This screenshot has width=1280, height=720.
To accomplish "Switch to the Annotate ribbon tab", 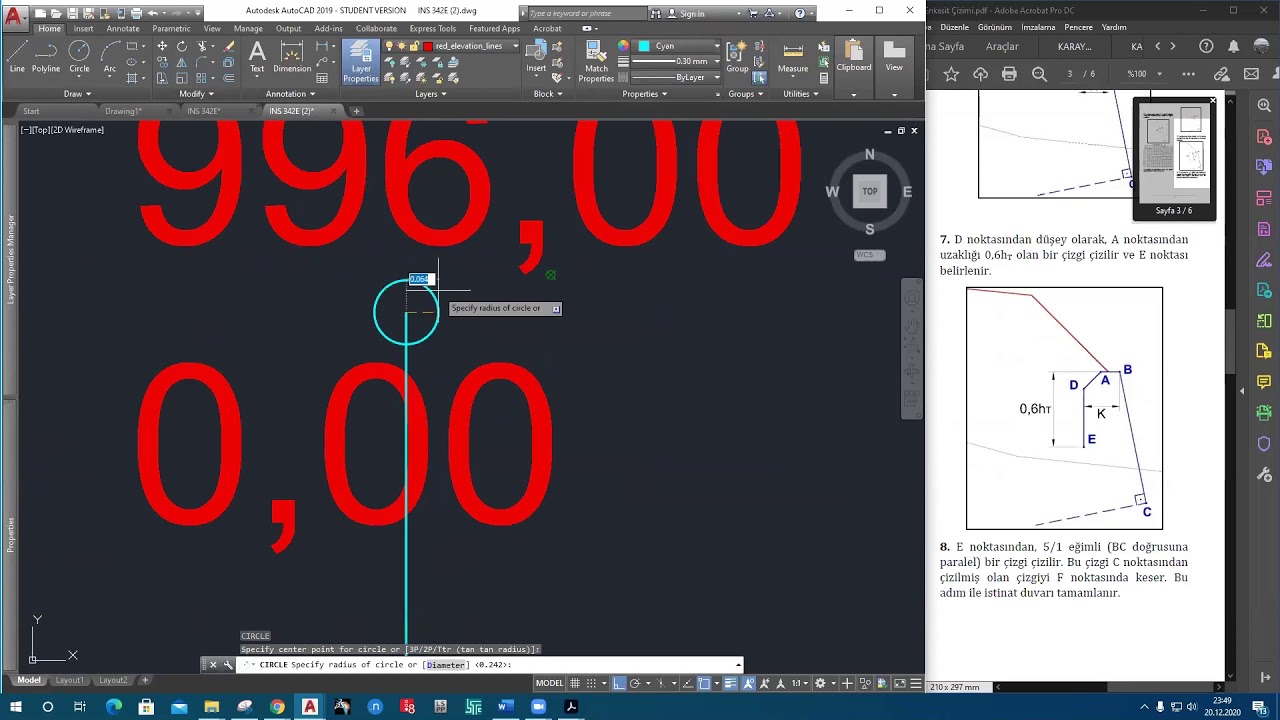I will (123, 28).
